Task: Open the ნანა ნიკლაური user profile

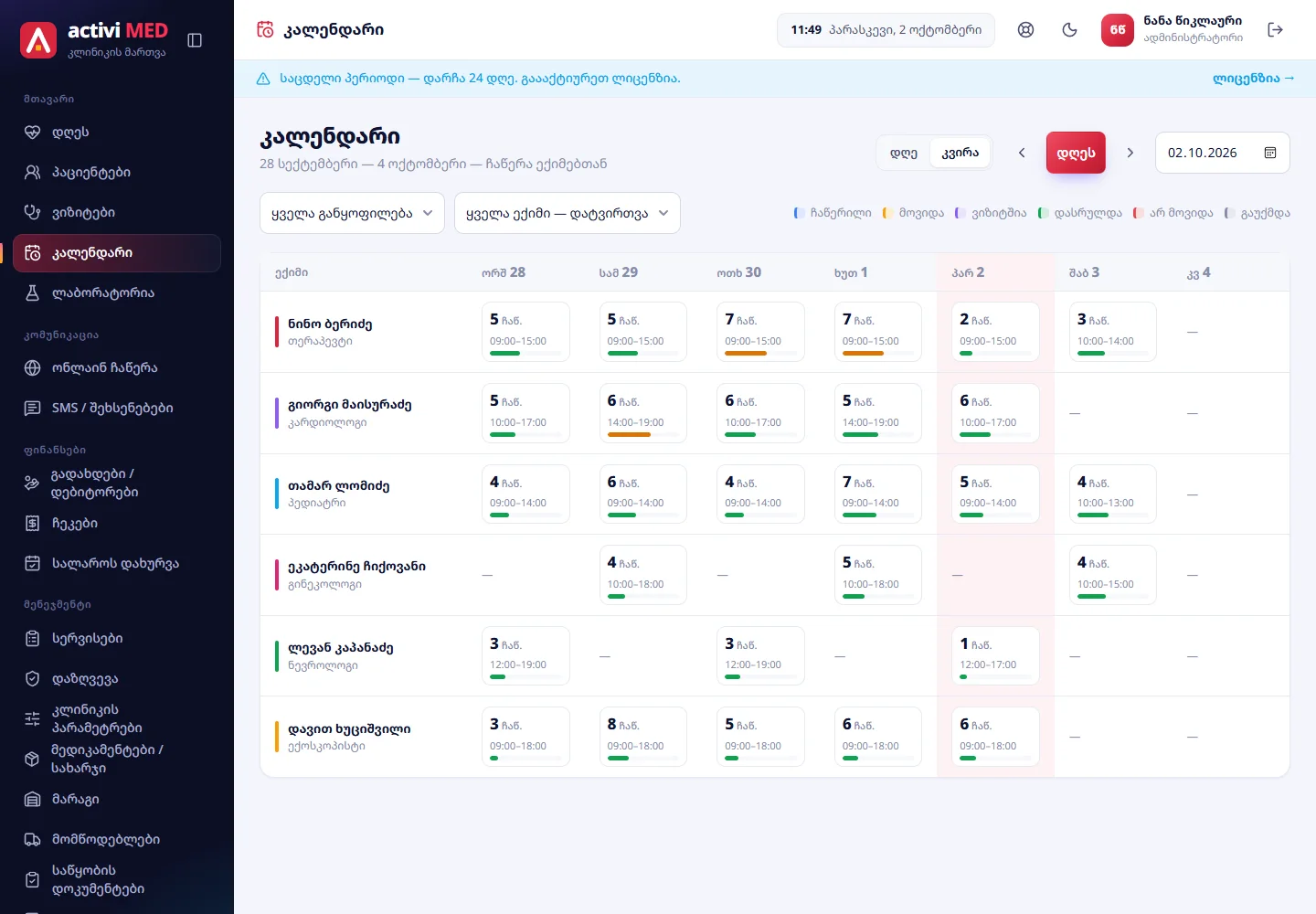Action: coord(1173,30)
